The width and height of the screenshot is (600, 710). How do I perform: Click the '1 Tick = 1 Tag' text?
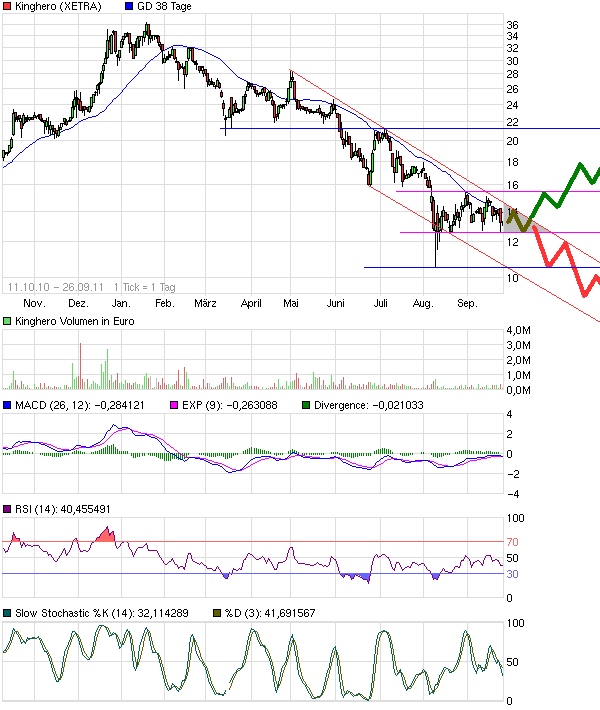point(144,287)
